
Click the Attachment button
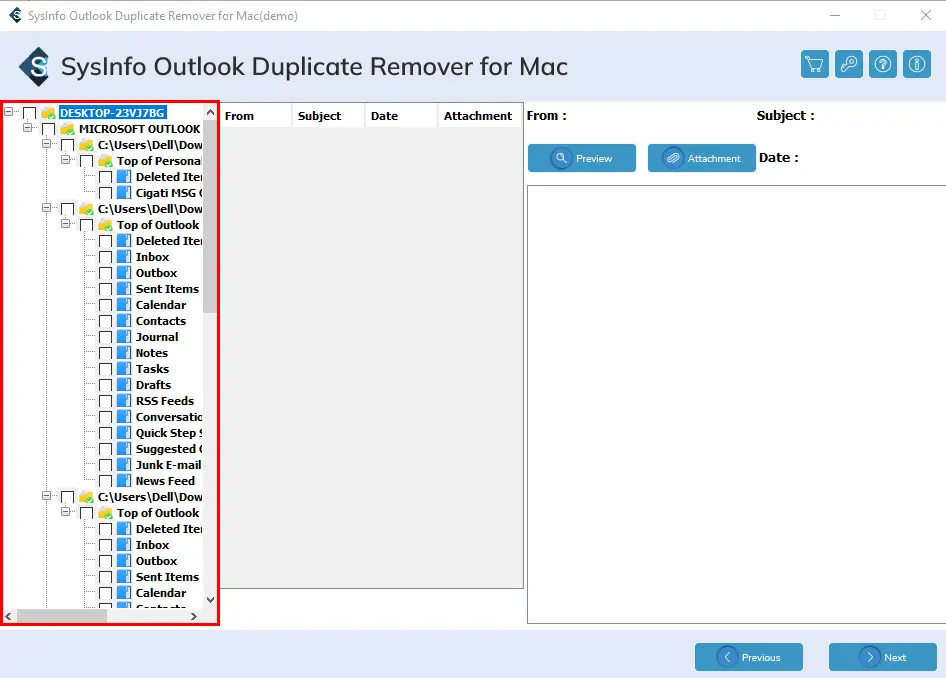click(702, 158)
